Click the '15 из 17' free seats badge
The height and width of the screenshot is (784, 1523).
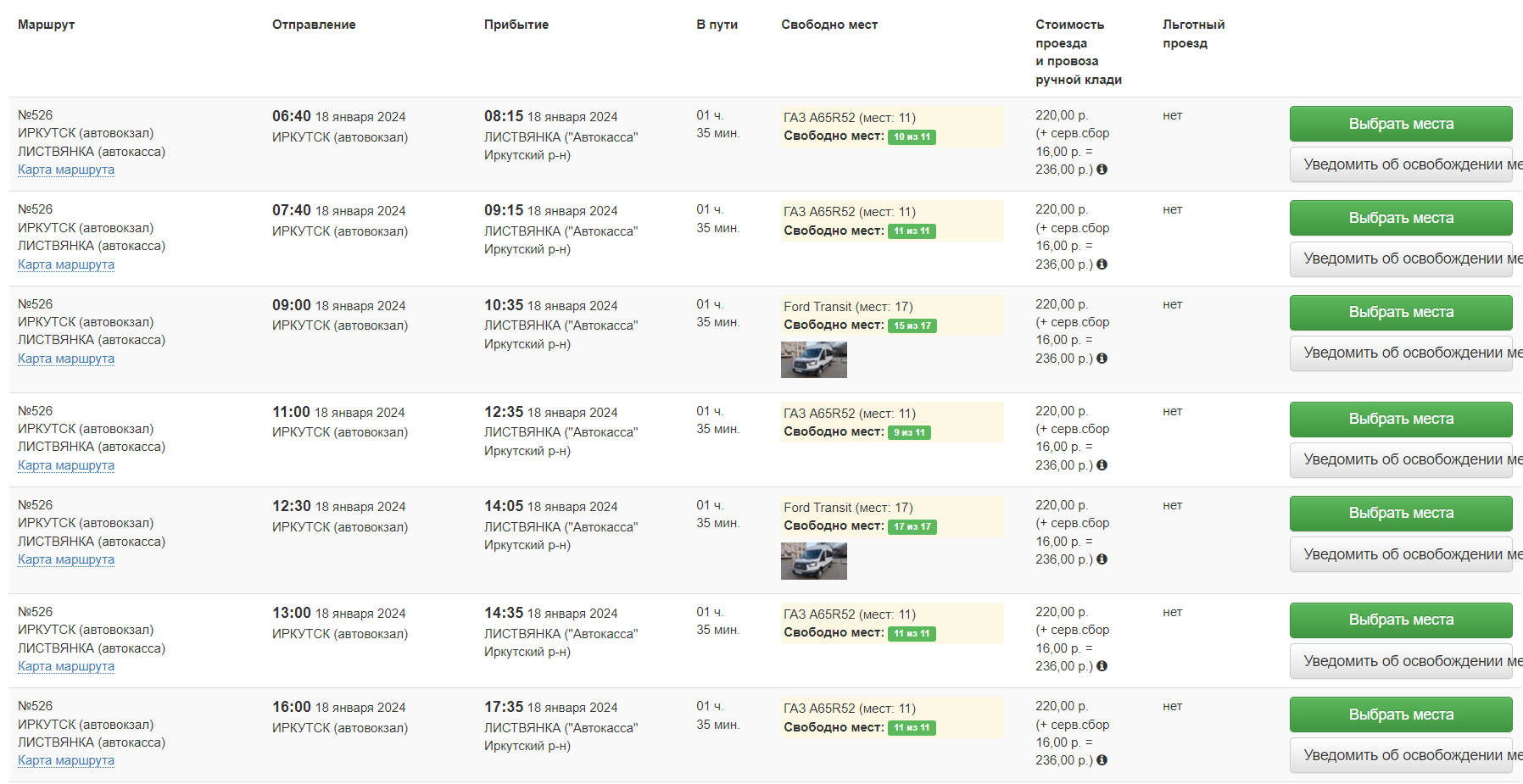click(x=912, y=325)
